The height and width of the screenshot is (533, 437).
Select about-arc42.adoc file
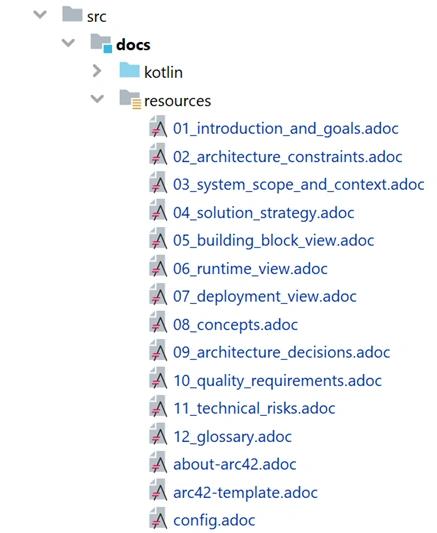coord(235,464)
